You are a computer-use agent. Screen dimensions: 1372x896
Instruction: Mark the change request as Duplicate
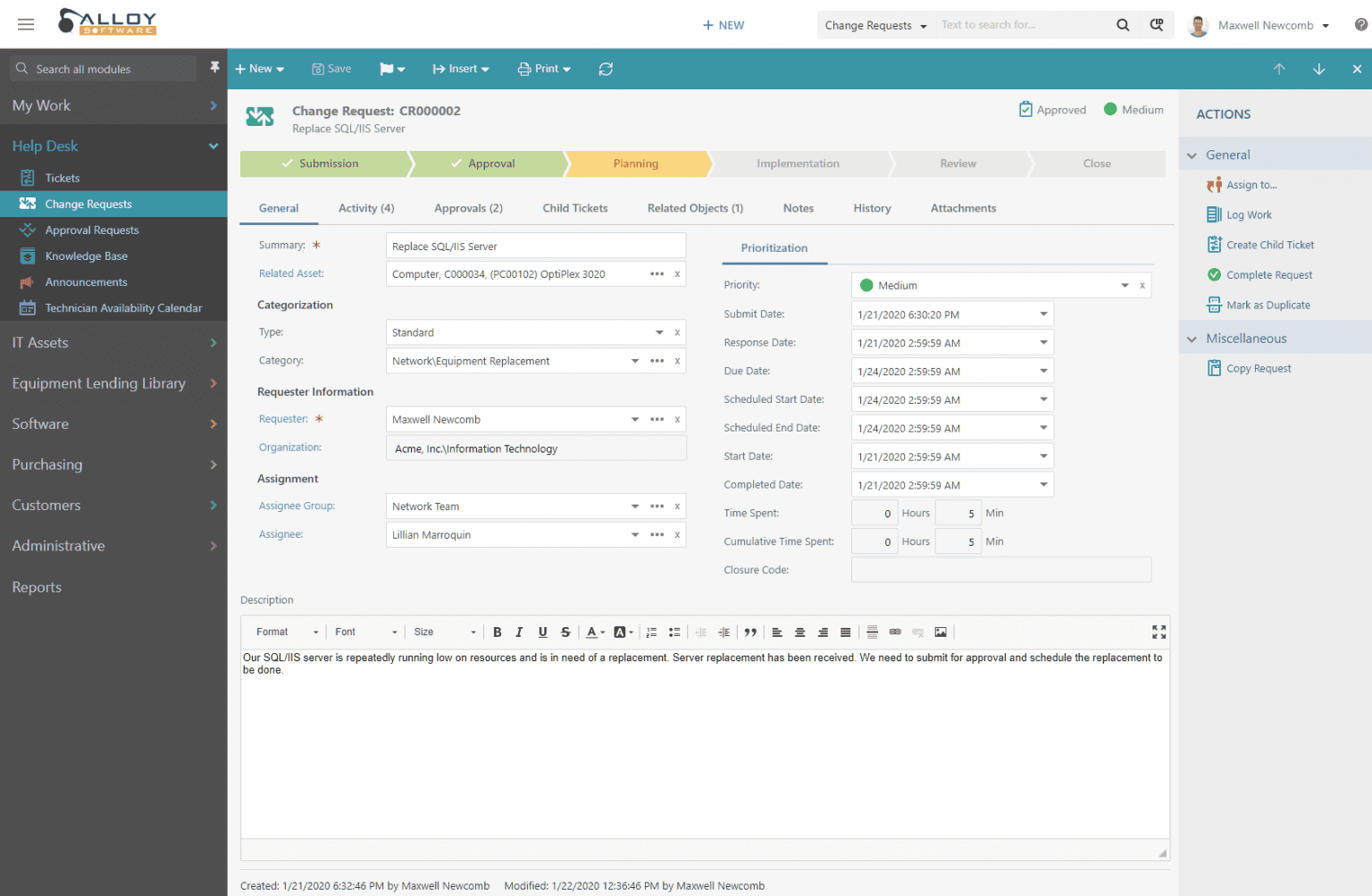1267,305
